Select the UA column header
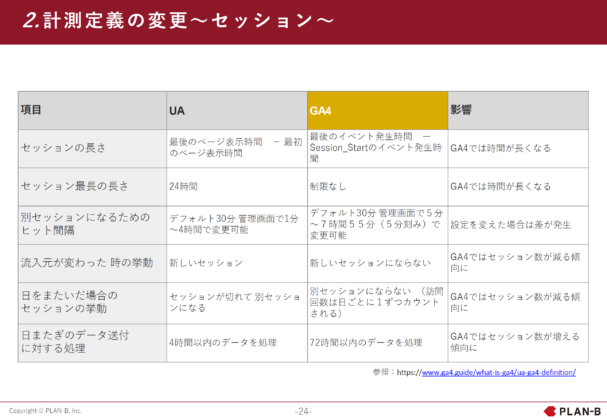The width and height of the screenshot is (607, 420). tap(236, 109)
